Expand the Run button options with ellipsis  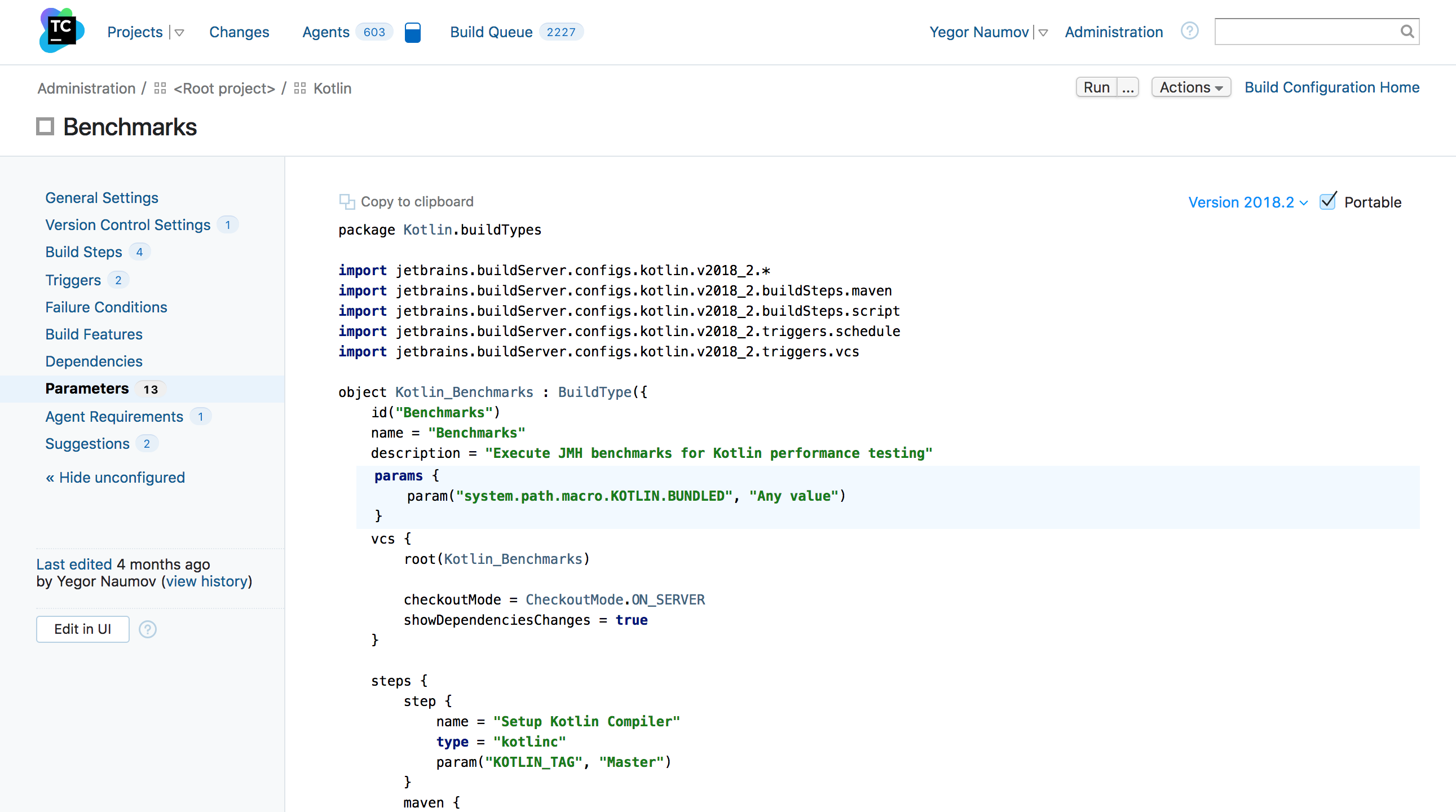tap(1127, 88)
